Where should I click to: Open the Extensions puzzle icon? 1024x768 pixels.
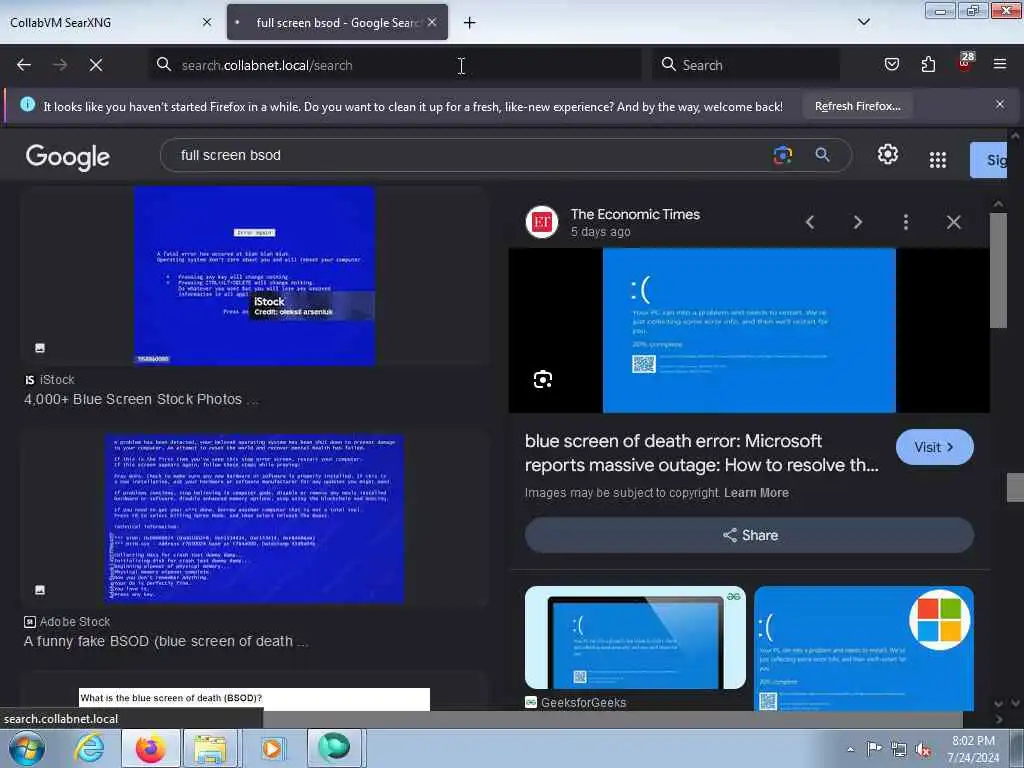(928, 64)
